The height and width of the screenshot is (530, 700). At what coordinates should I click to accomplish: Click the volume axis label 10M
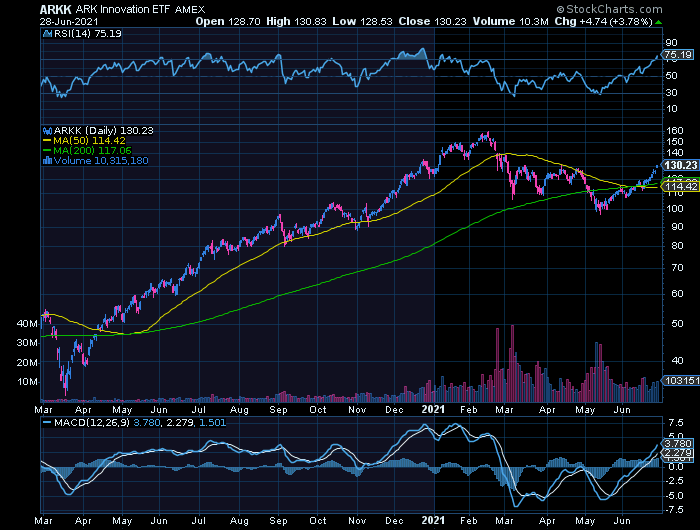coord(27,382)
